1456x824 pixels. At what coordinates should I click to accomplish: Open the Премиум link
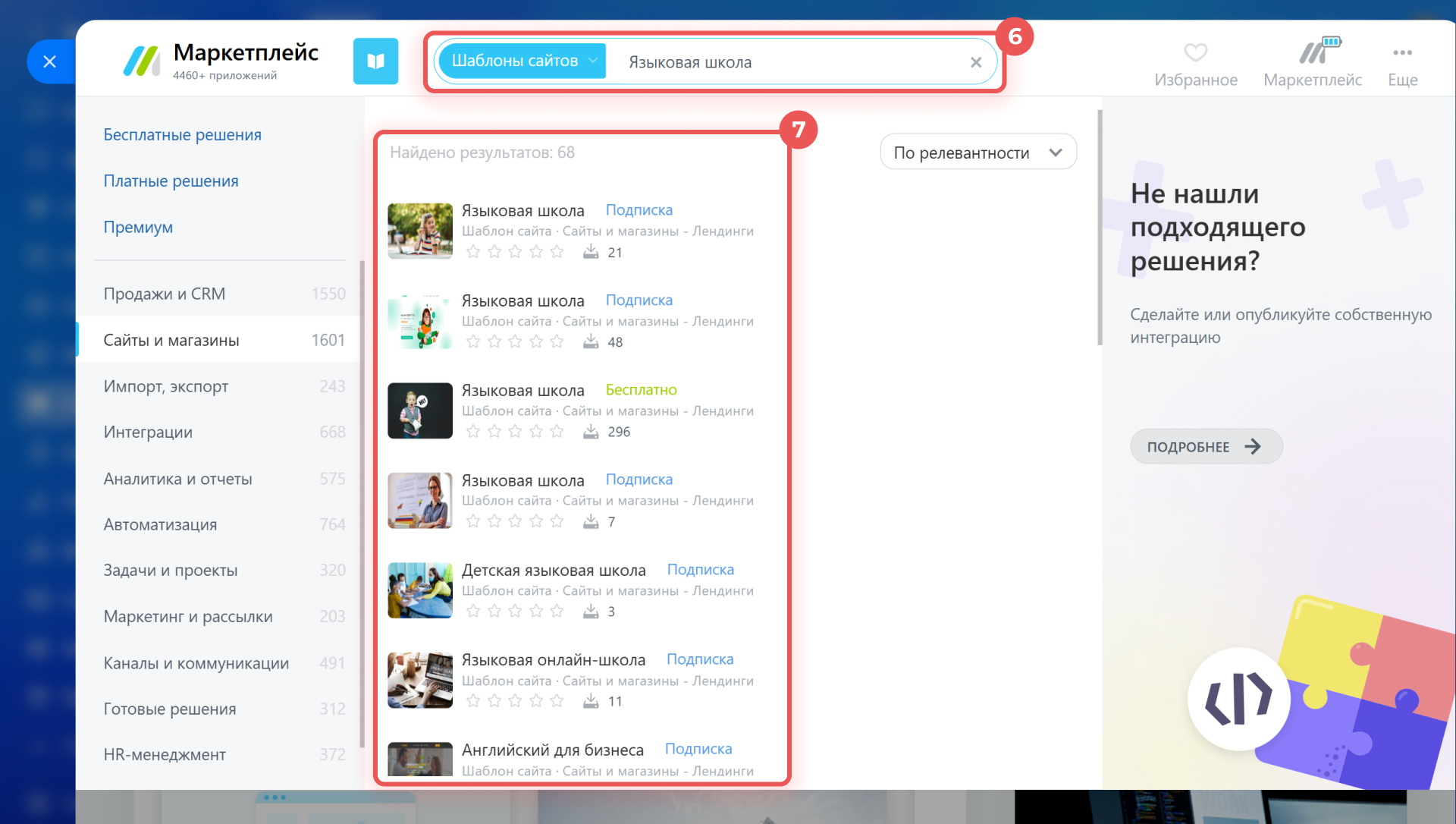(x=138, y=227)
